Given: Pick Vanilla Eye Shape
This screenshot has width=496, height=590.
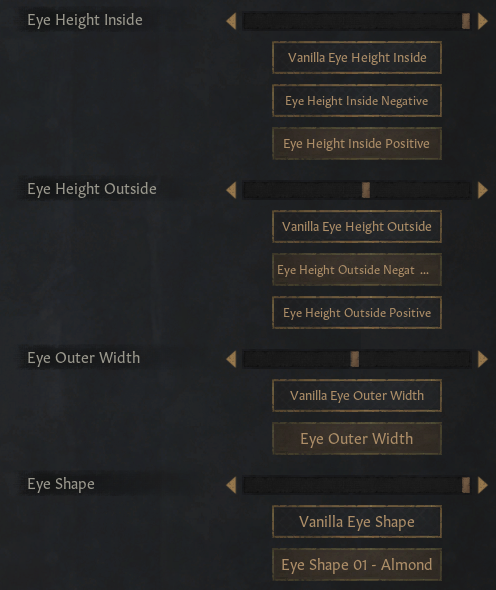Looking at the screenshot, I should coord(357,522).
